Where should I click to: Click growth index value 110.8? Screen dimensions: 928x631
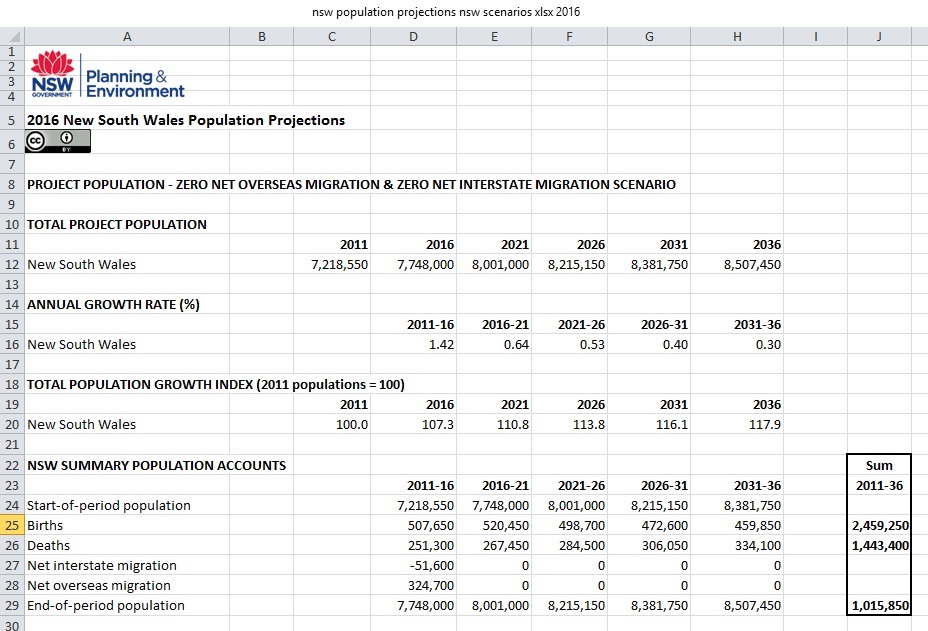(513, 424)
